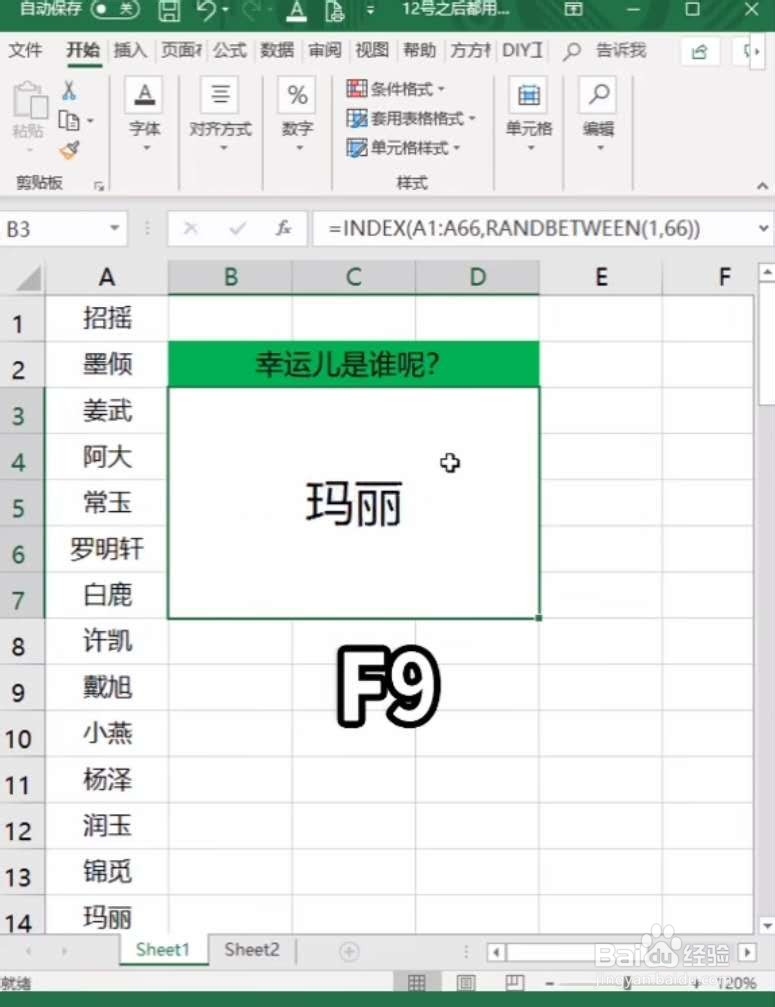
Task: Open 套用表格格式 table format menu
Action: [411, 118]
